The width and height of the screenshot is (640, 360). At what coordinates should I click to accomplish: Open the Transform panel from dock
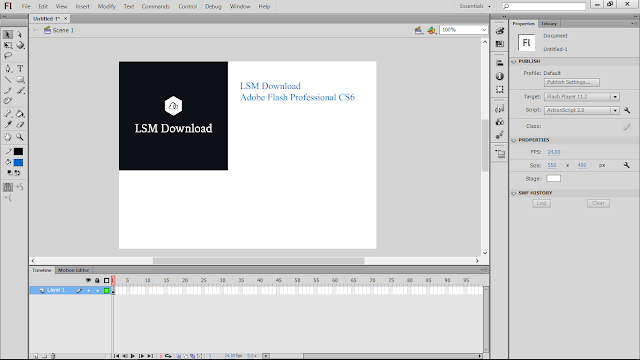pyautogui.click(x=500, y=89)
